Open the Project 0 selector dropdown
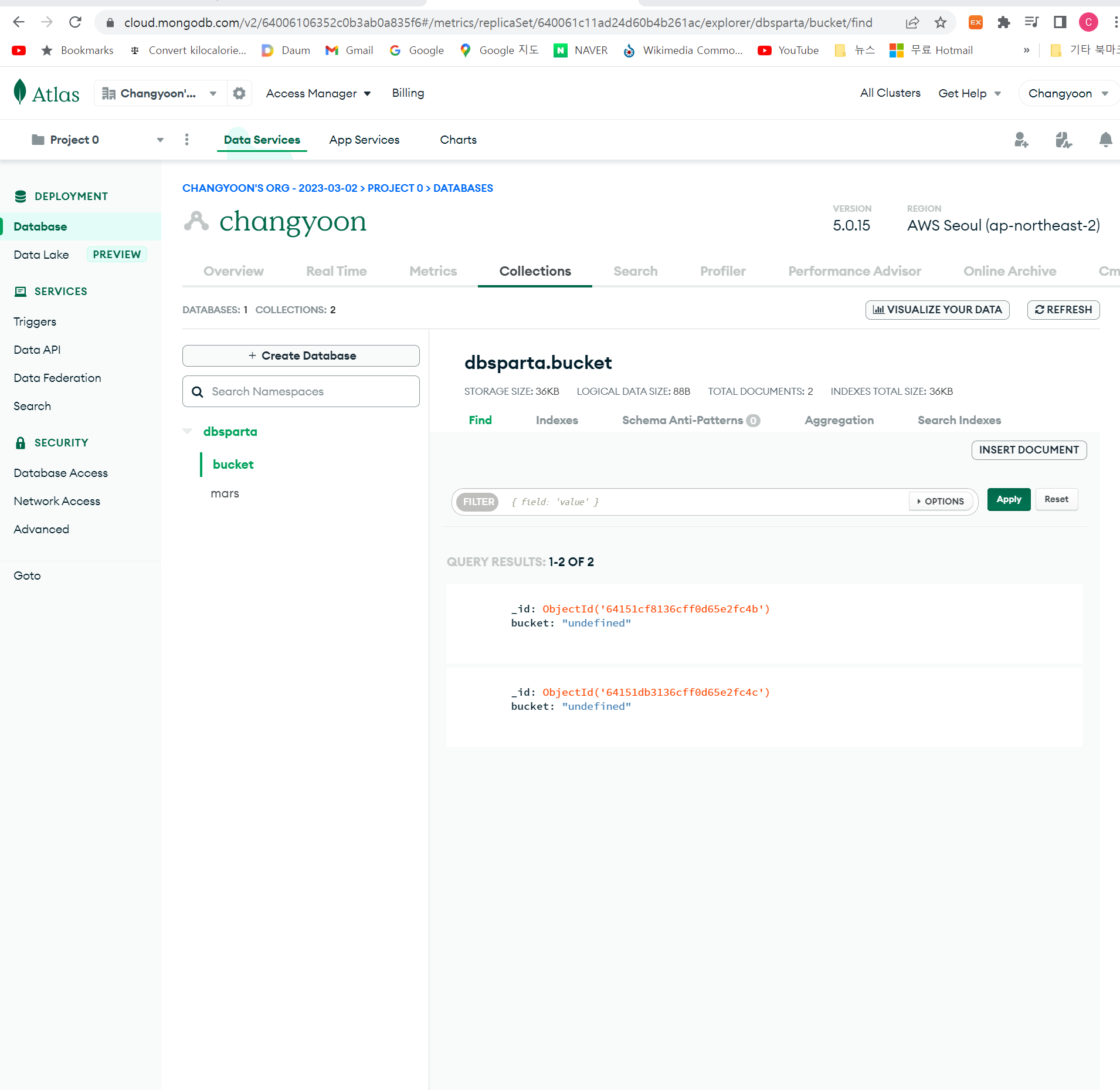This screenshot has width=1120, height=1090. click(97, 140)
